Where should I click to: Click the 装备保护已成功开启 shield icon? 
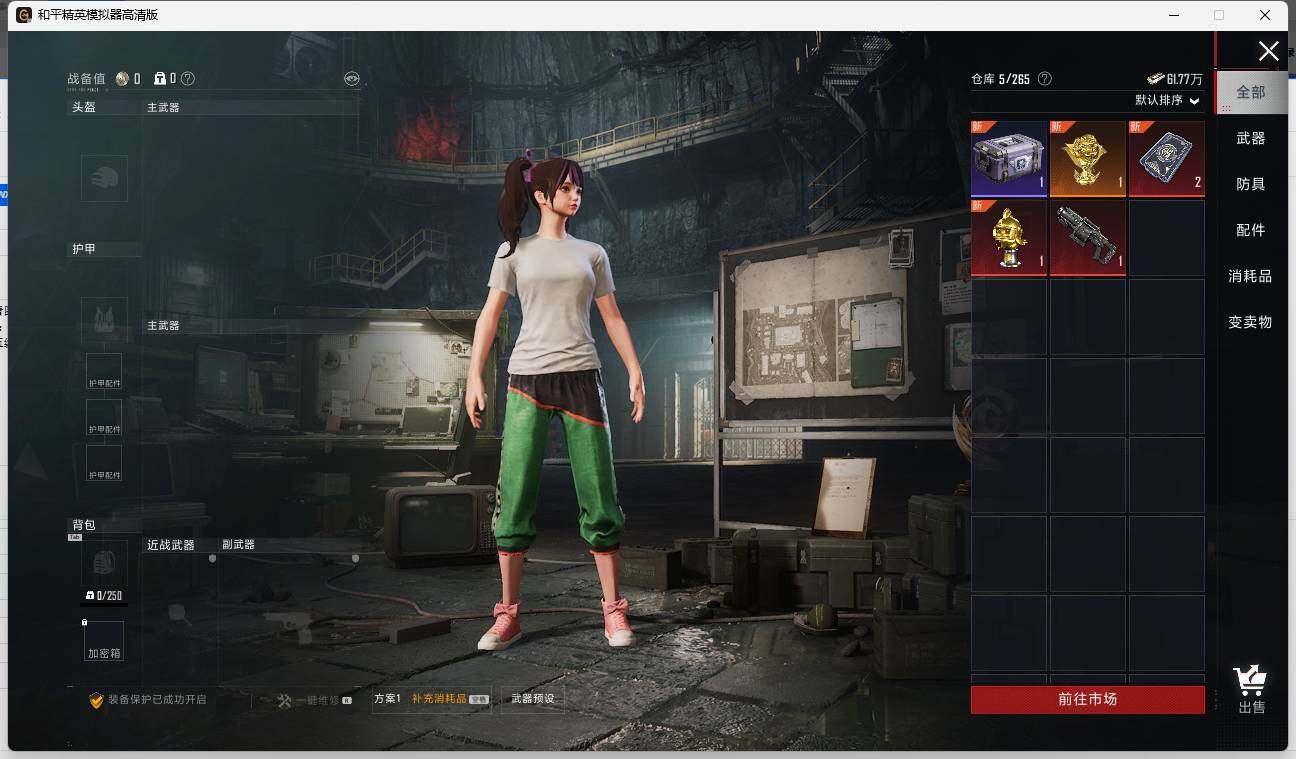pyautogui.click(x=97, y=700)
